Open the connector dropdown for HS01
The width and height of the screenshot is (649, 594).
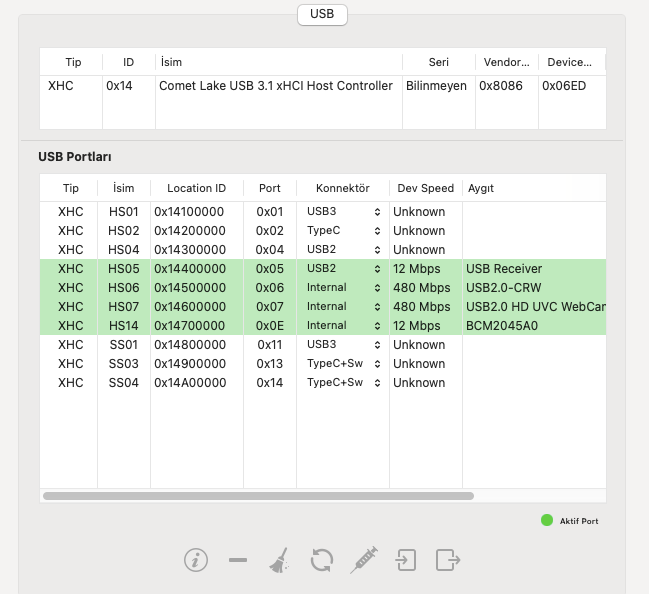[x=343, y=212]
